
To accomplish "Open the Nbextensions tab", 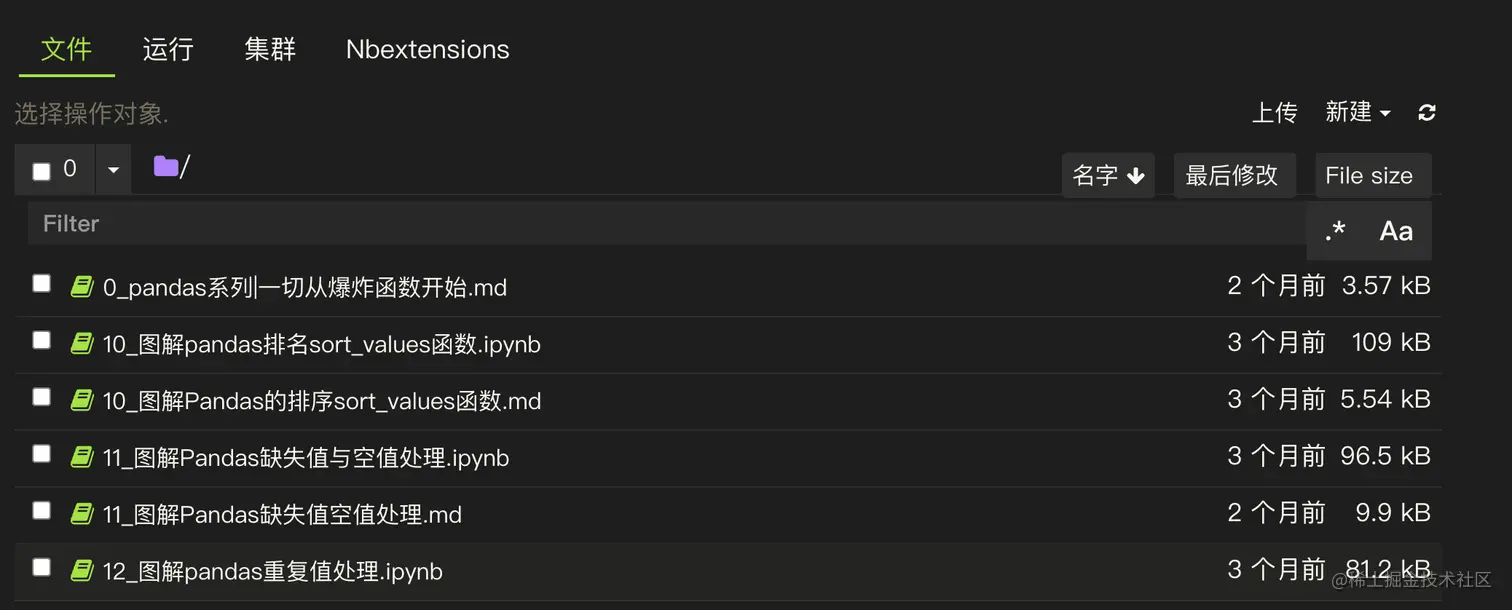I will click(428, 49).
